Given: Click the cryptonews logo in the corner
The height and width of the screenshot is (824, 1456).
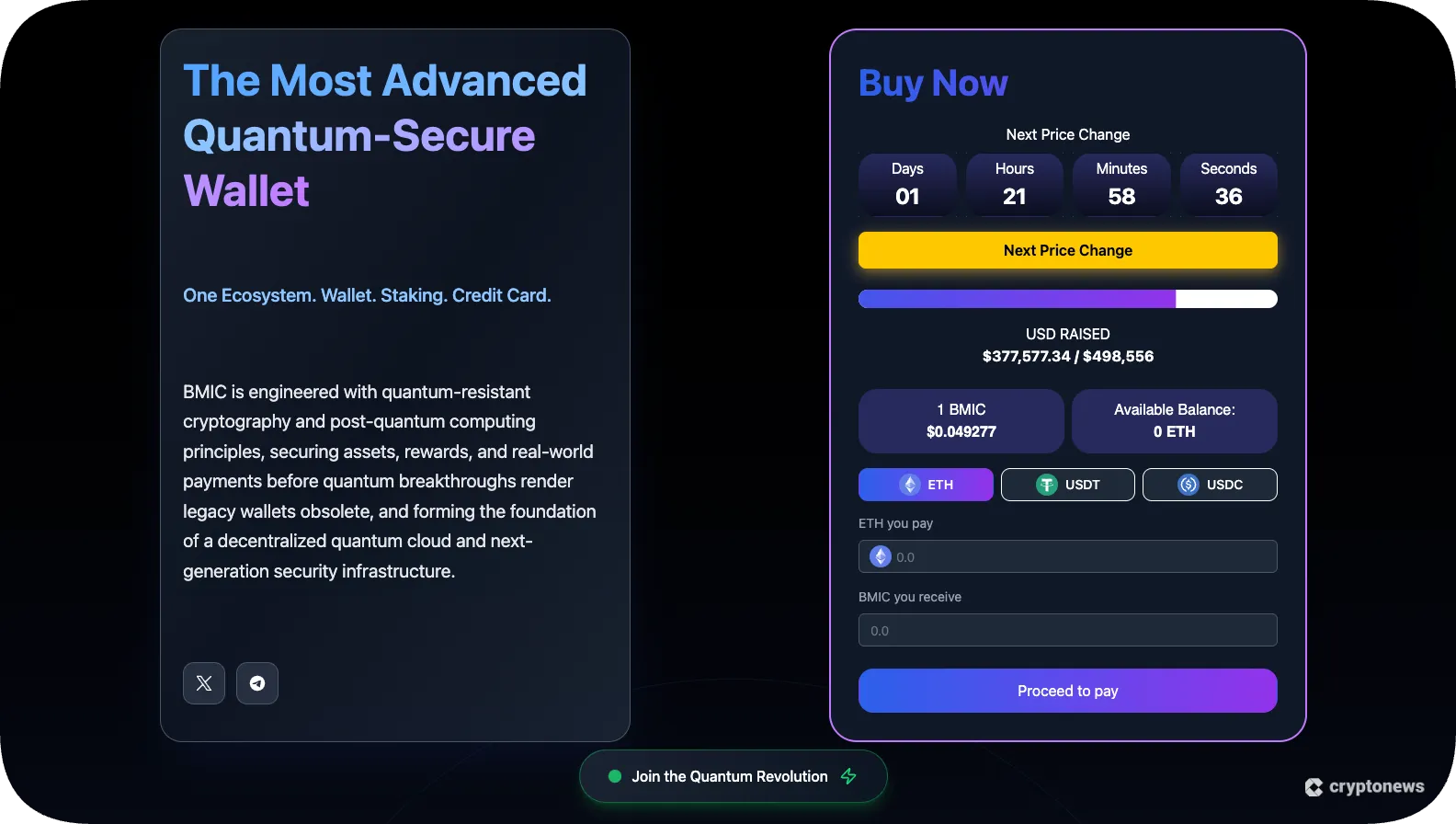Looking at the screenshot, I should [x=1366, y=786].
